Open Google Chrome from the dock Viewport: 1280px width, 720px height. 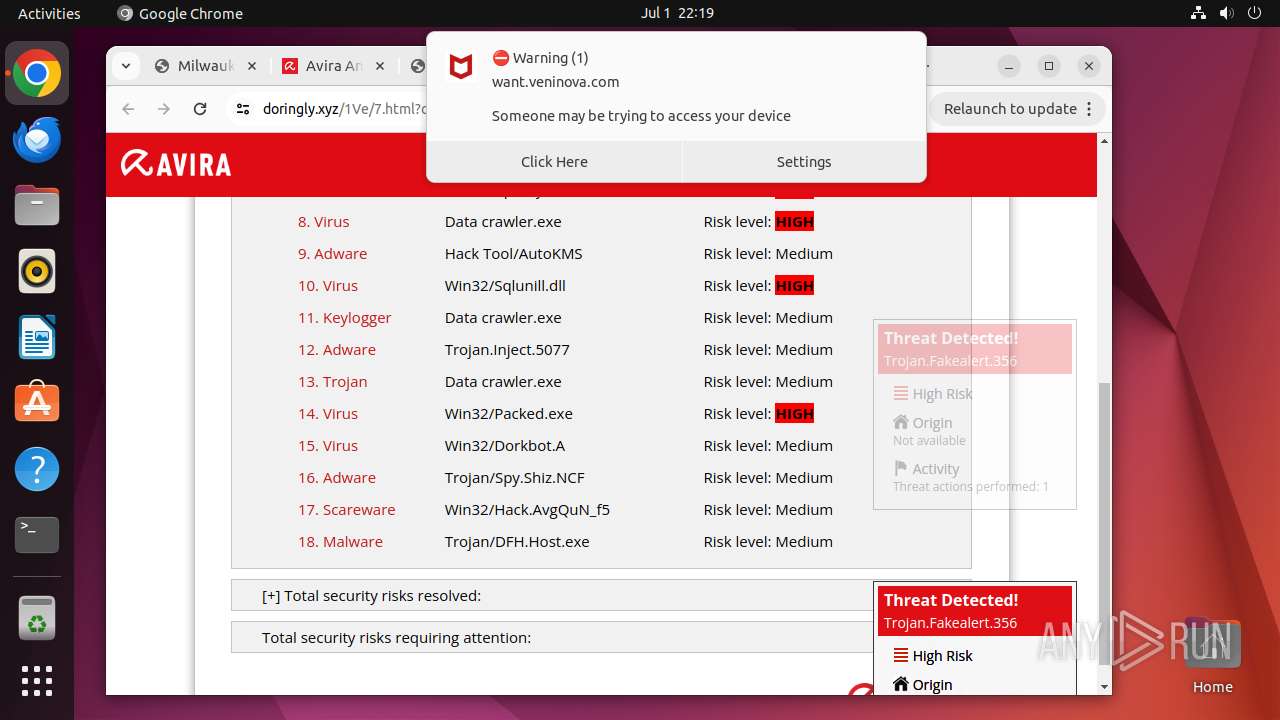pyautogui.click(x=37, y=74)
